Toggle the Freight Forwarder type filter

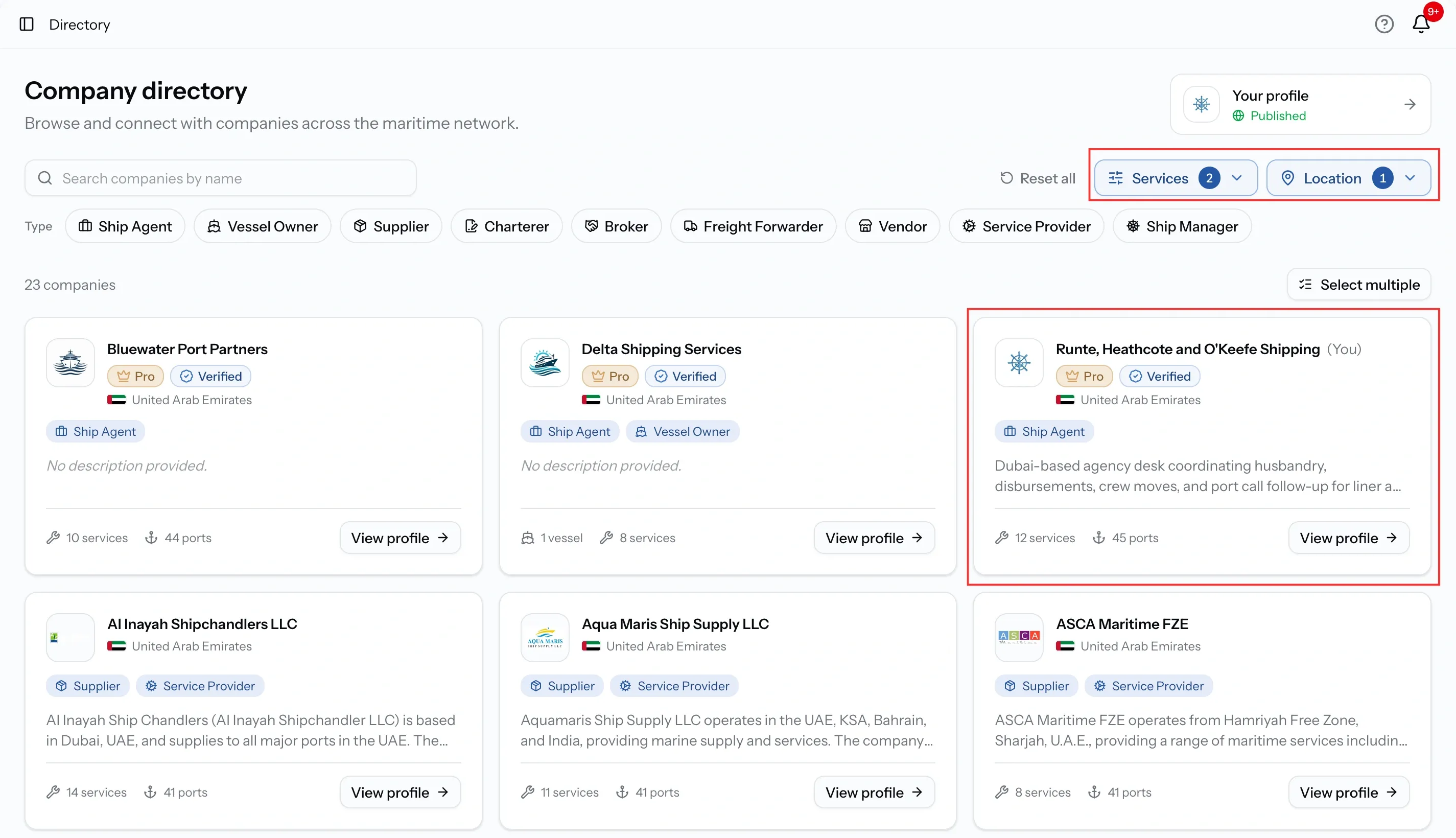pyautogui.click(x=753, y=226)
